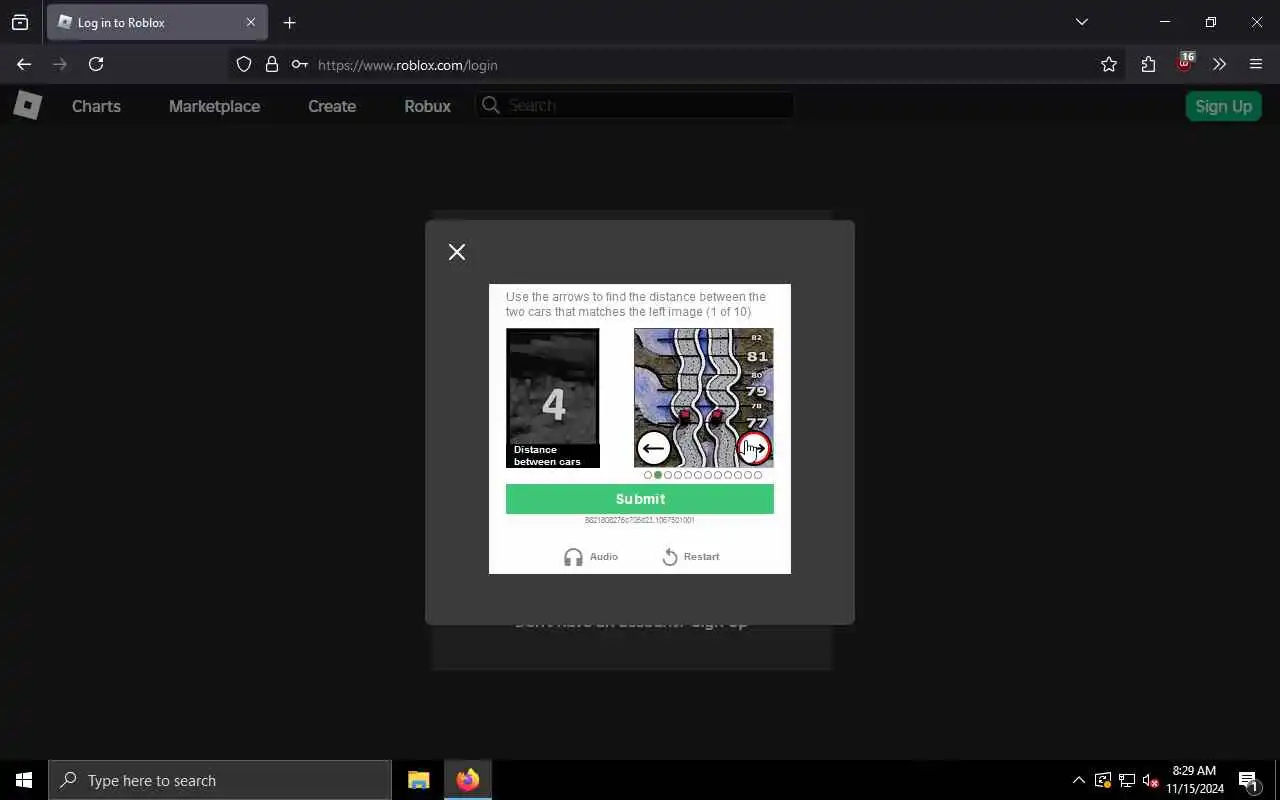Click the update sync tray icon
The height and width of the screenshot is (800, 1280).
1103,780
